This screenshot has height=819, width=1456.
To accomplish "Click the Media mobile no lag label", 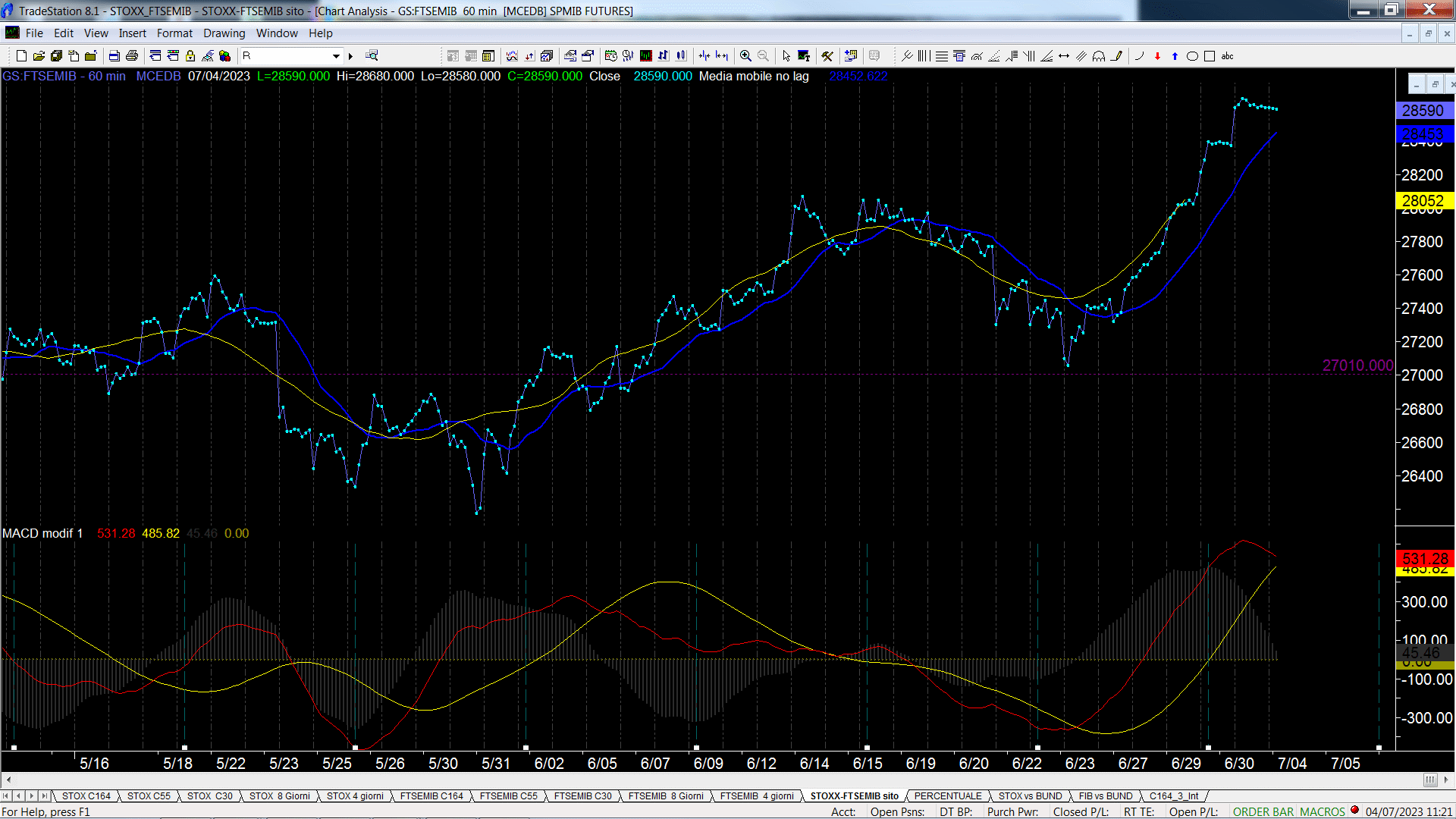I will (x=754, y=77).
